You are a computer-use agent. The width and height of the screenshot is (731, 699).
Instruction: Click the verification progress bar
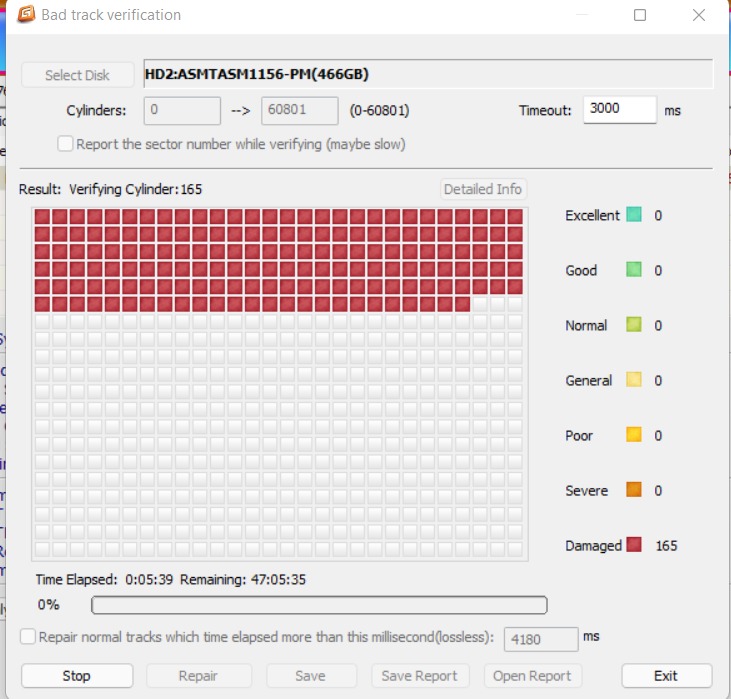[x=319, y=605]
